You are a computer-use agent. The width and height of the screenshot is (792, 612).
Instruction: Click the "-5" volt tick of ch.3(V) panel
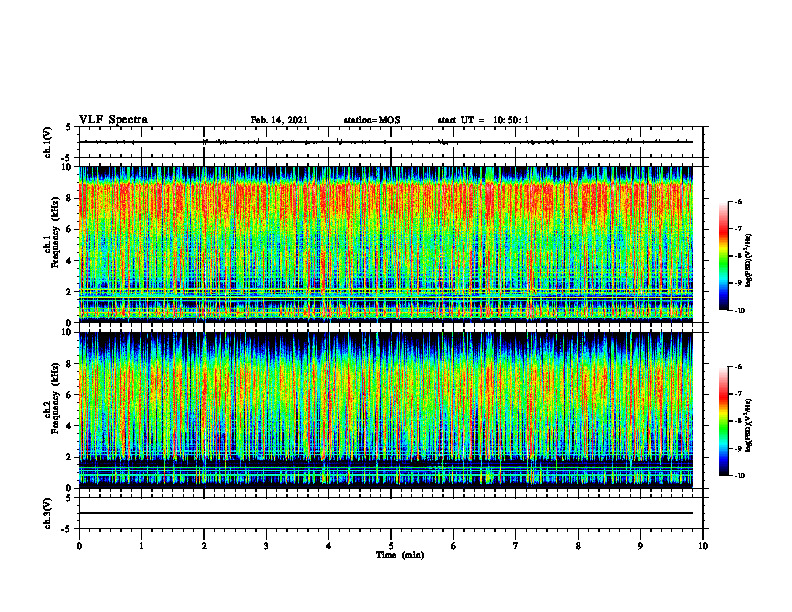tap(68, 529)
